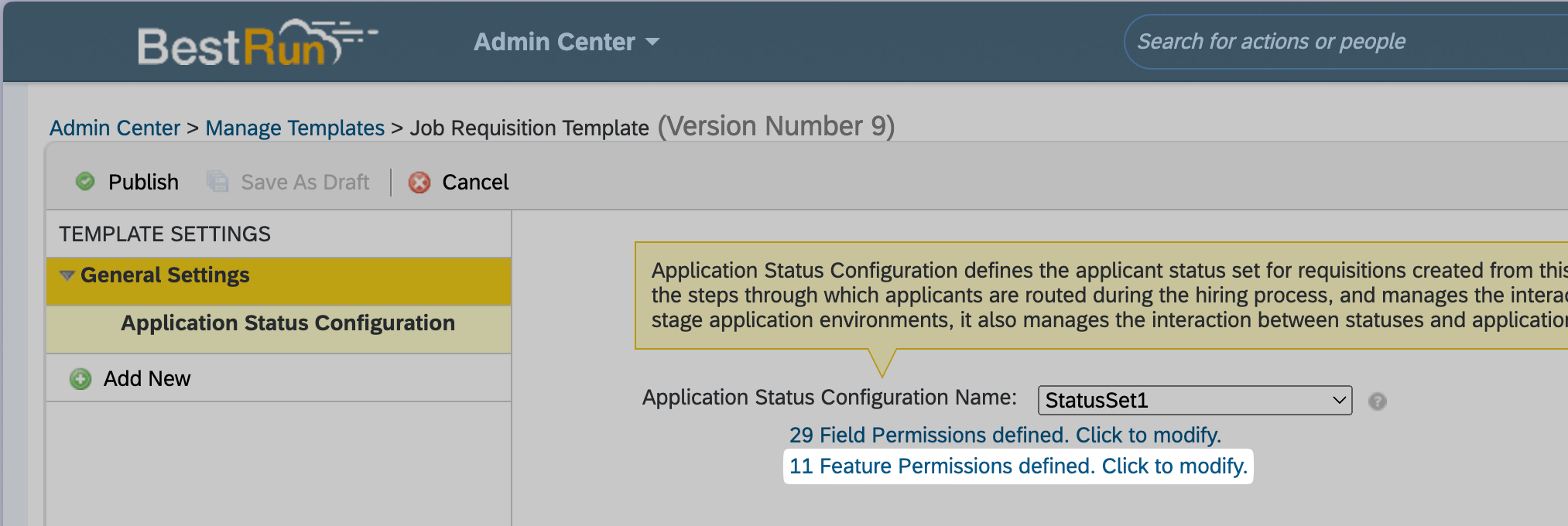Click the green Publish checkmark icon

[x=85, y=182]
